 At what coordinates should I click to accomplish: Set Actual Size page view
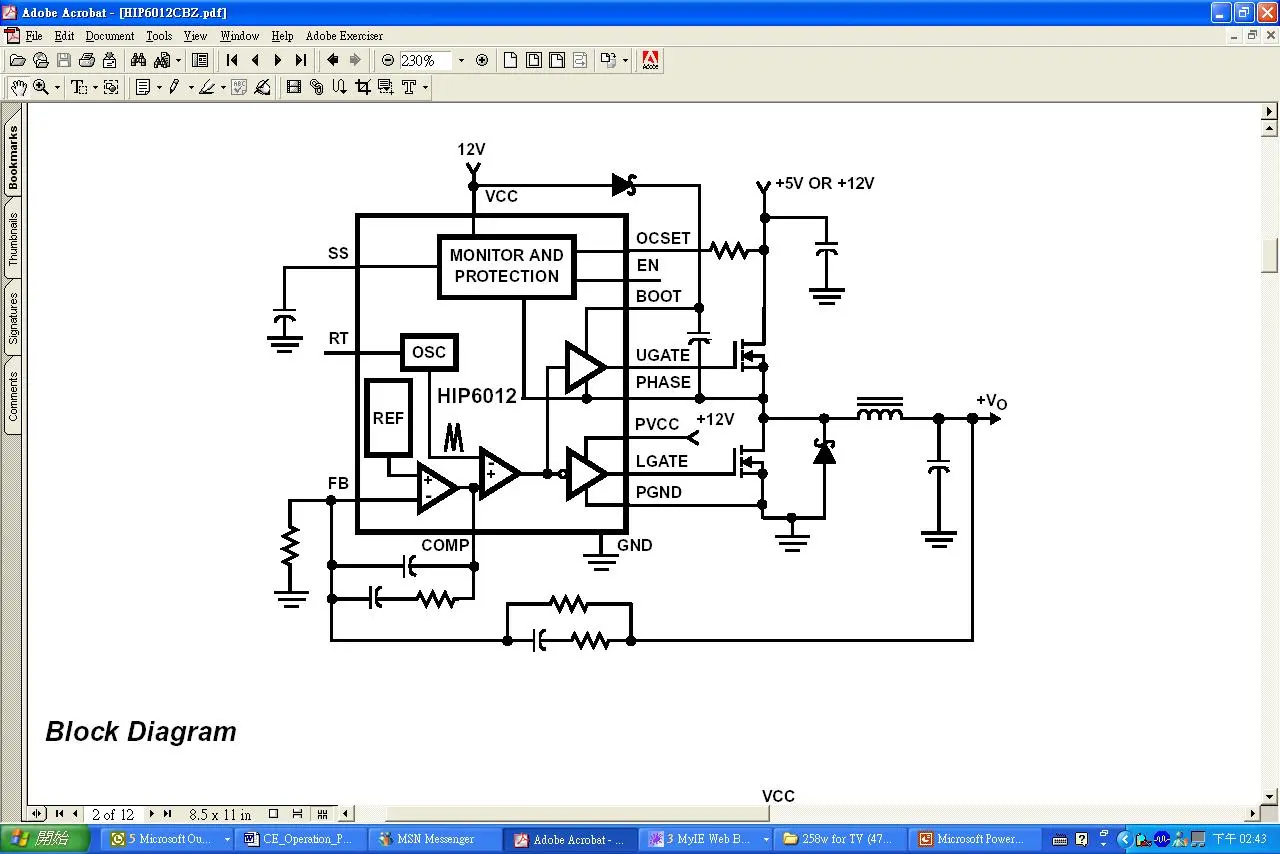click(510, 60)
